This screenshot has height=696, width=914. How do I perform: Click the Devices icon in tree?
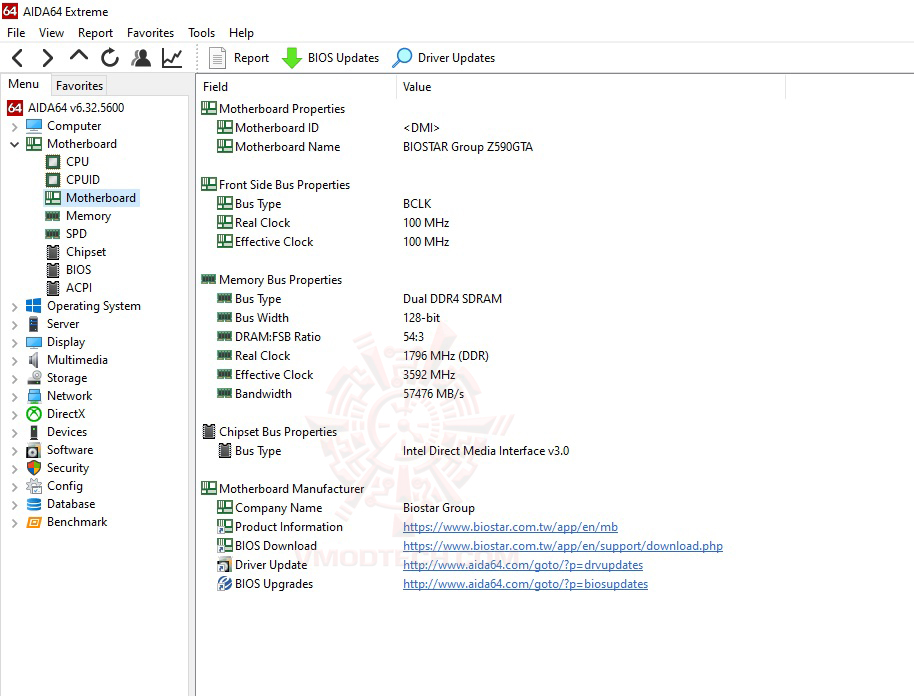34,432
